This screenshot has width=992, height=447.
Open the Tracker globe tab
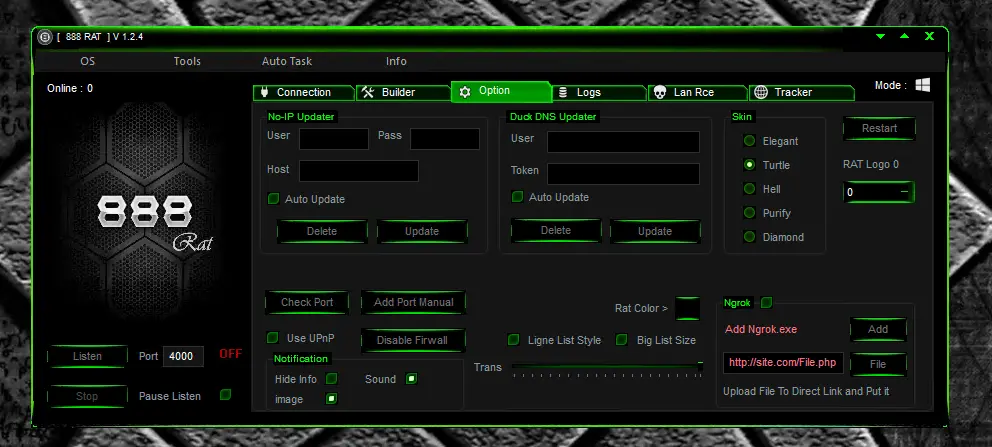tap(802, 92)
